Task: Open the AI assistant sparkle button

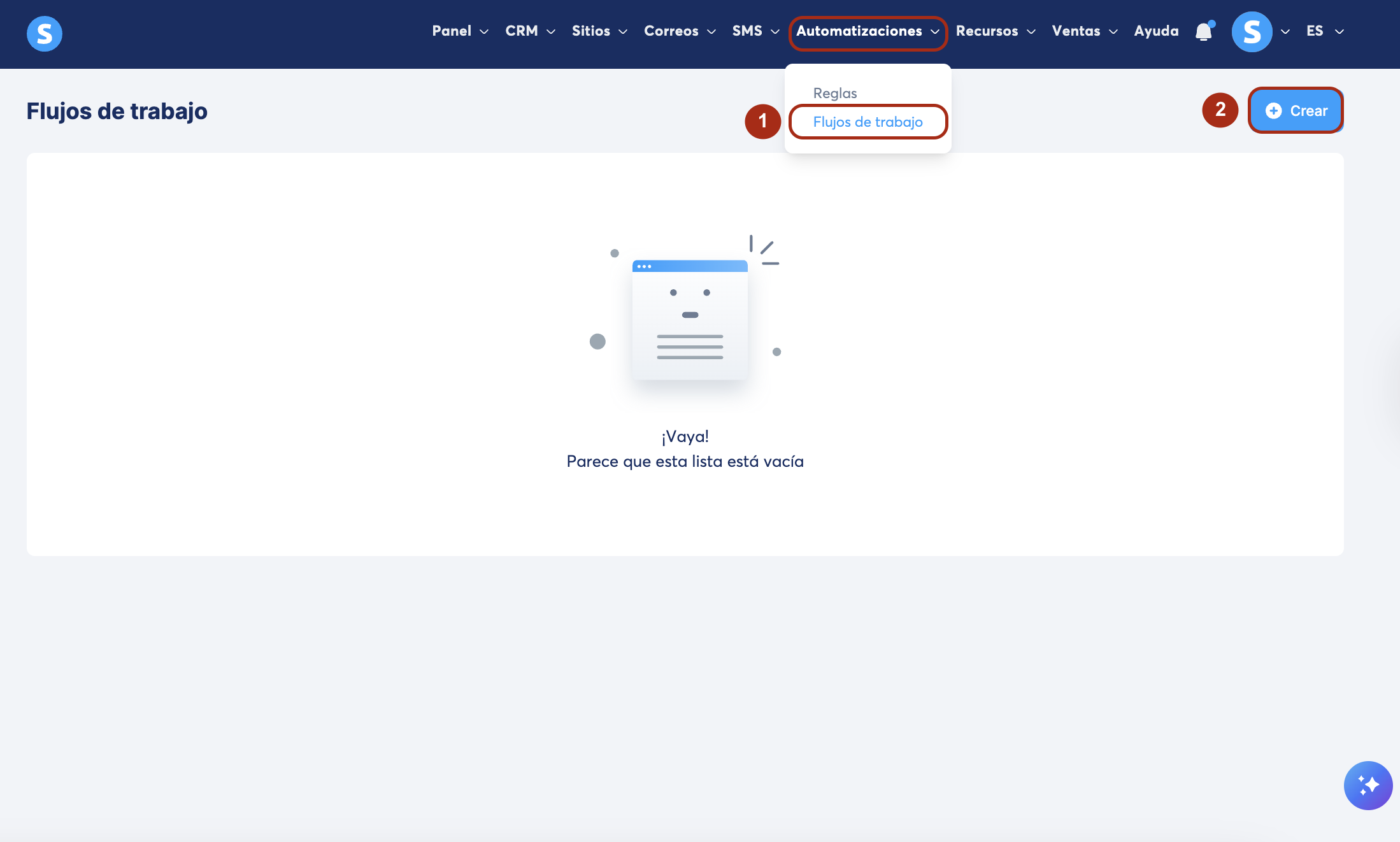Action: (1368, 785)
